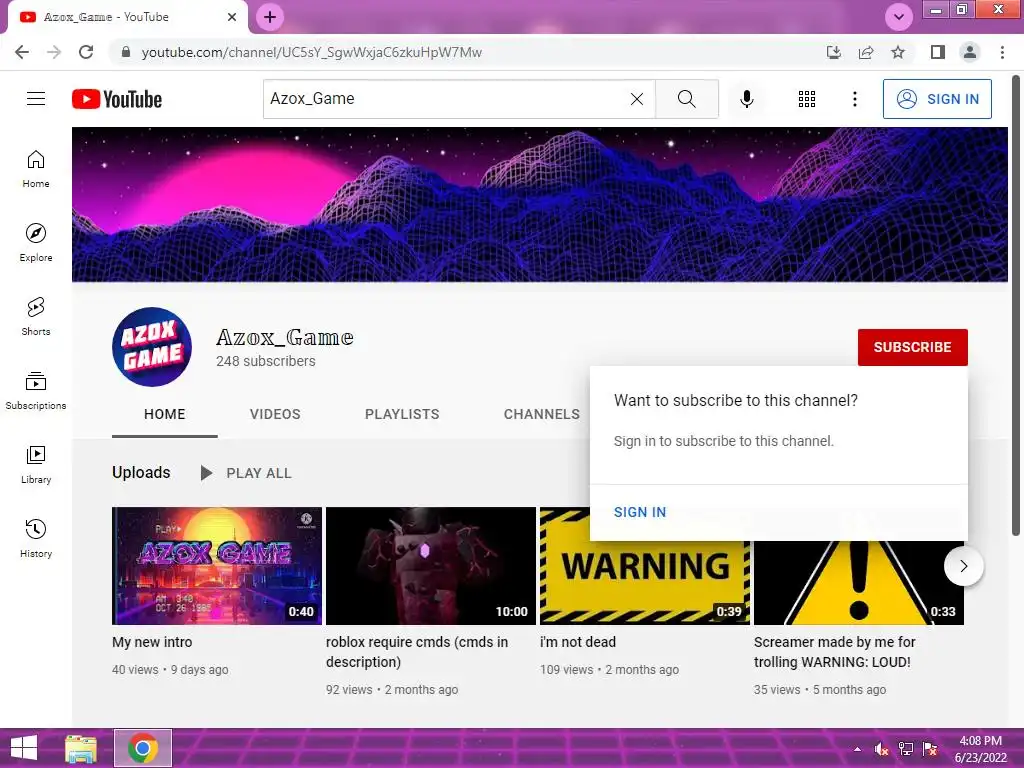Clear the search box with X

(x=637, y=99)
